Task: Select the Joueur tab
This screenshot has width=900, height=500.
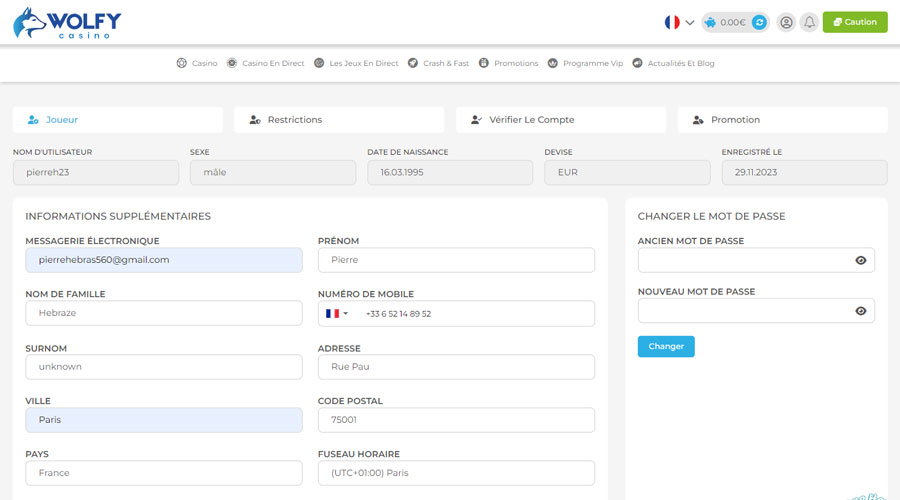Action: click(118, 119)
